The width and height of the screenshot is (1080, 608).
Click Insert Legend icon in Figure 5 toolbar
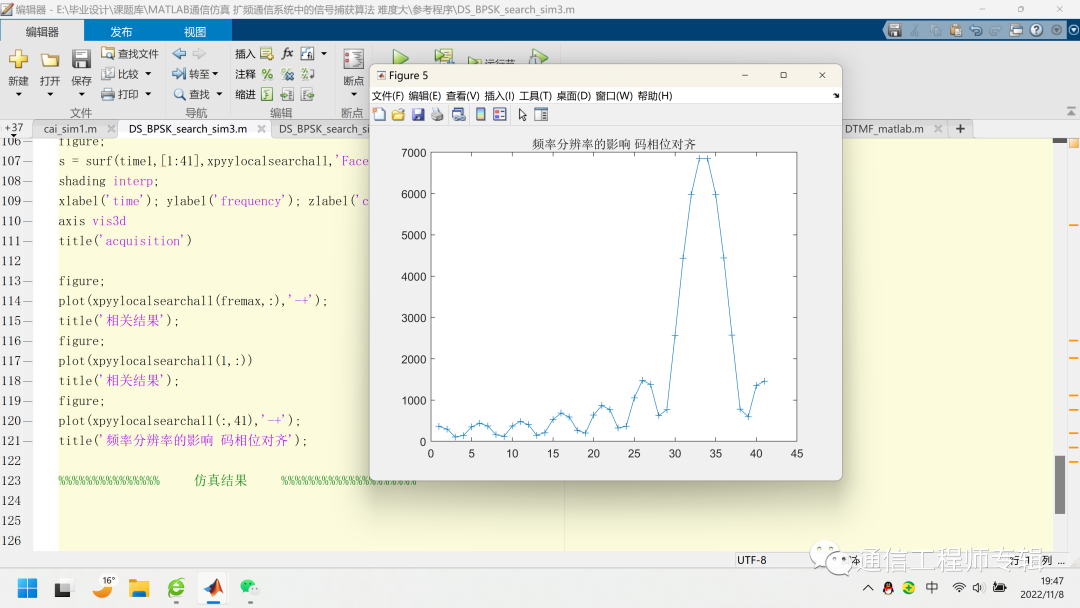pos(500,115)
